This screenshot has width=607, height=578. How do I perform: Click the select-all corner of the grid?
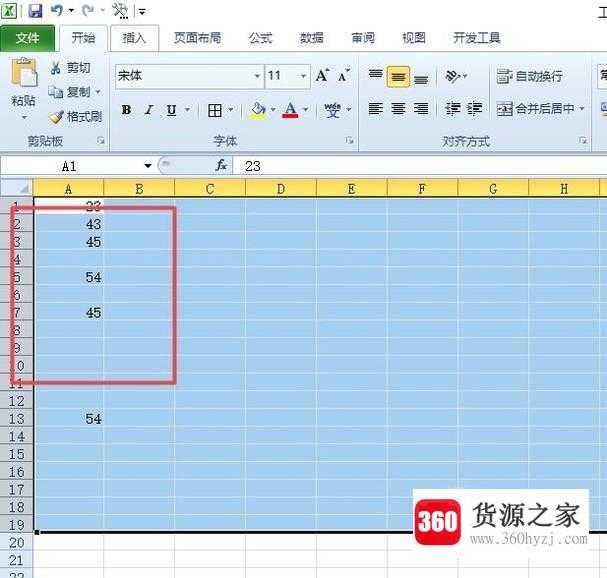[17, 189]
